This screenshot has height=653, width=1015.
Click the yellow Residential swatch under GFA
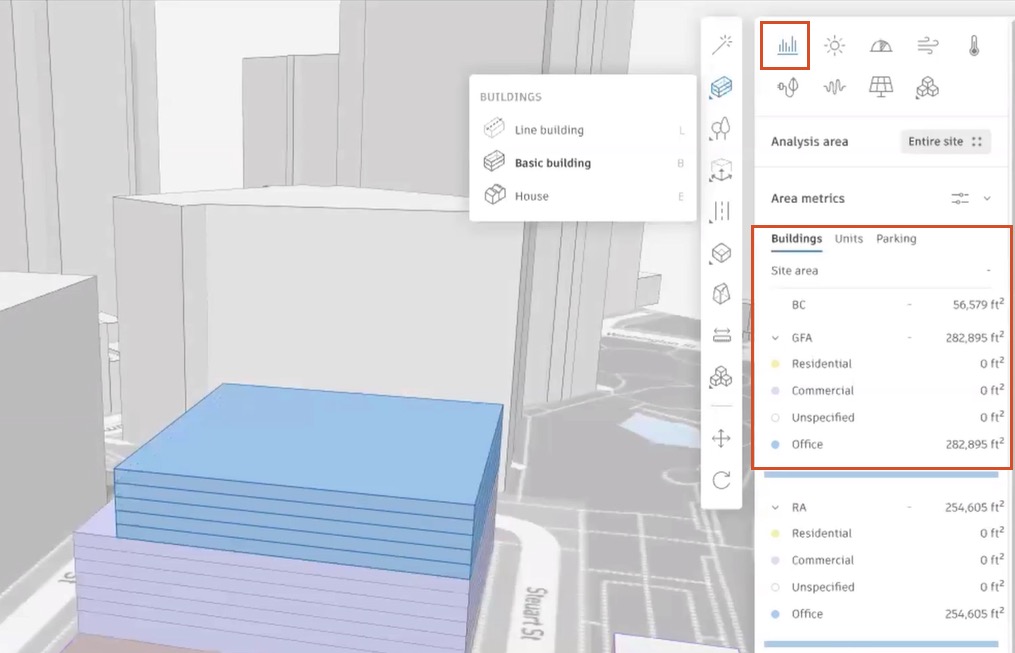point(775,364)
